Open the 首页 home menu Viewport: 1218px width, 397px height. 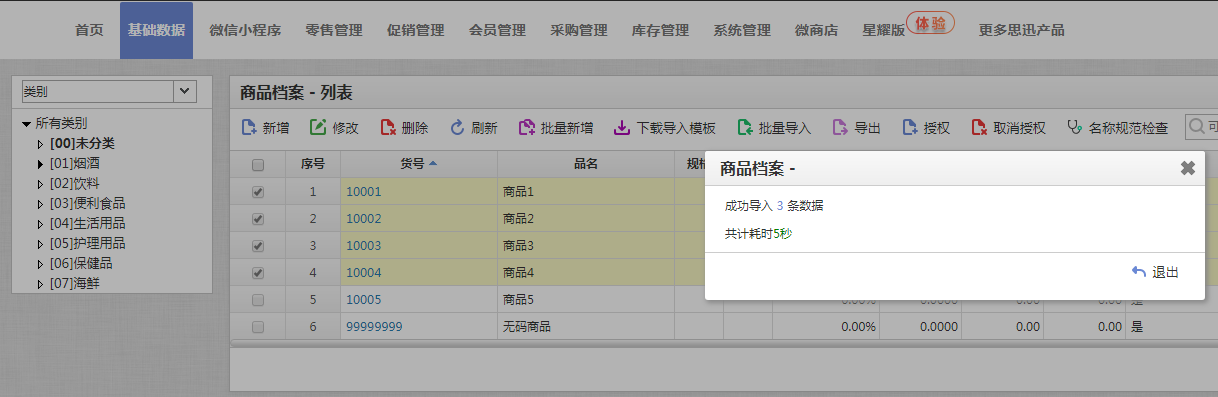point(89,30)
